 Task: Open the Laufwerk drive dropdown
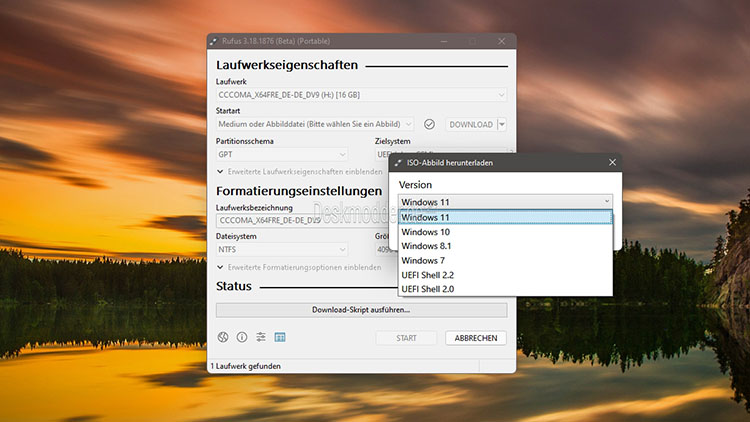click(x=361, y=95)
